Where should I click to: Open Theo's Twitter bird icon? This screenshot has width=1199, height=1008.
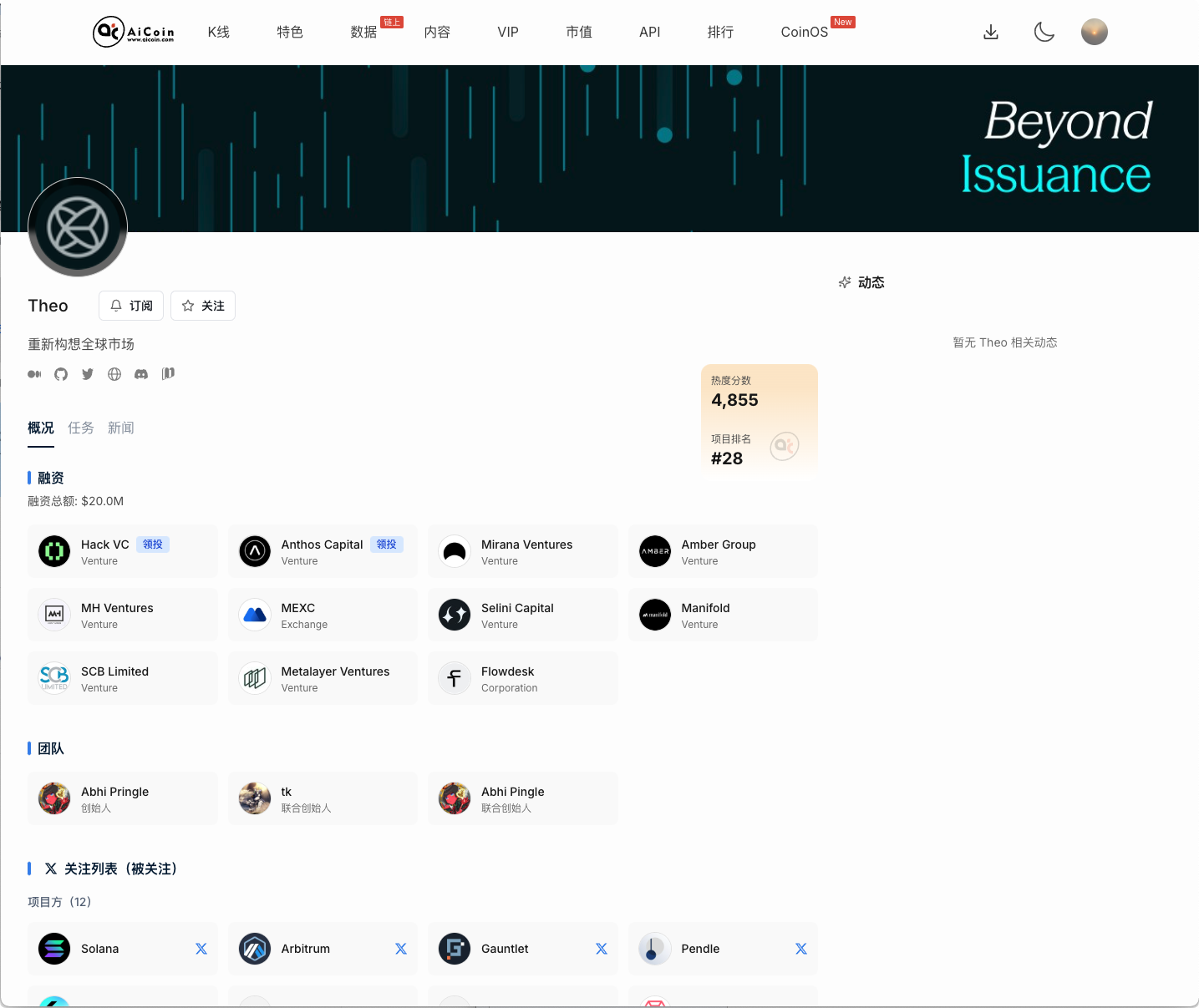(88, 374)
